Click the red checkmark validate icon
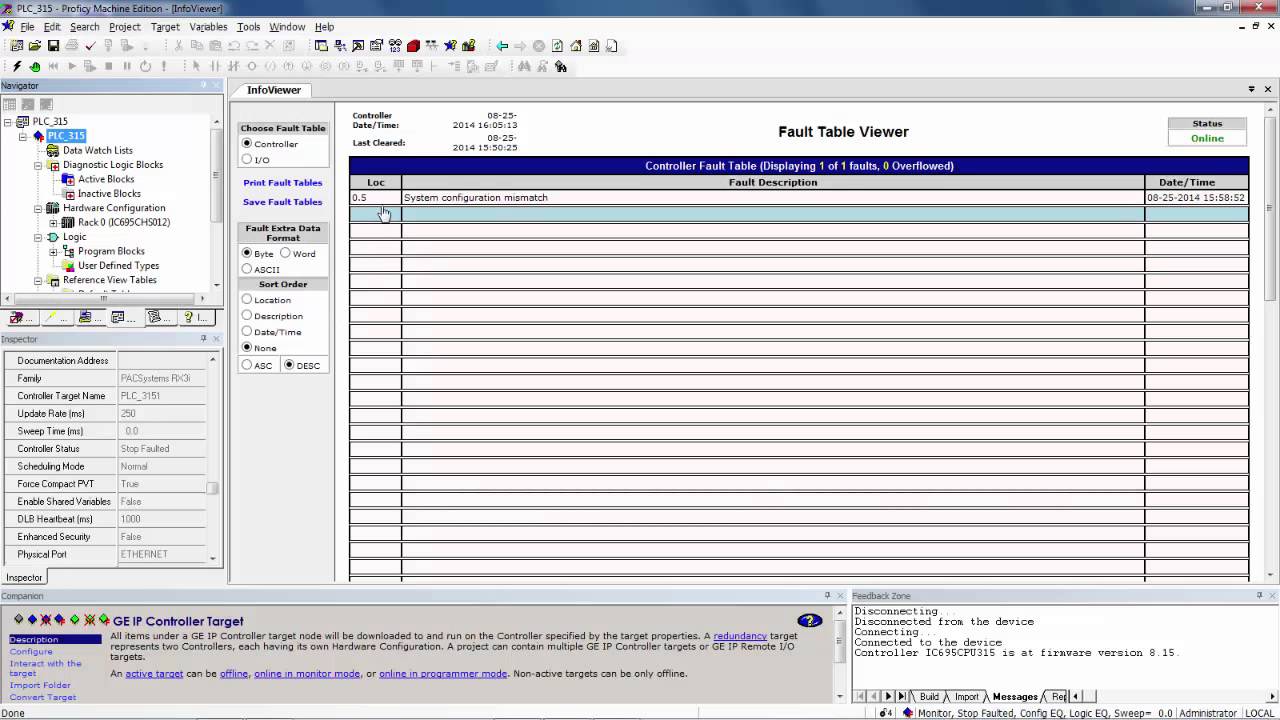This screenshot has height=720, width=1280. [x=90, y=46]
